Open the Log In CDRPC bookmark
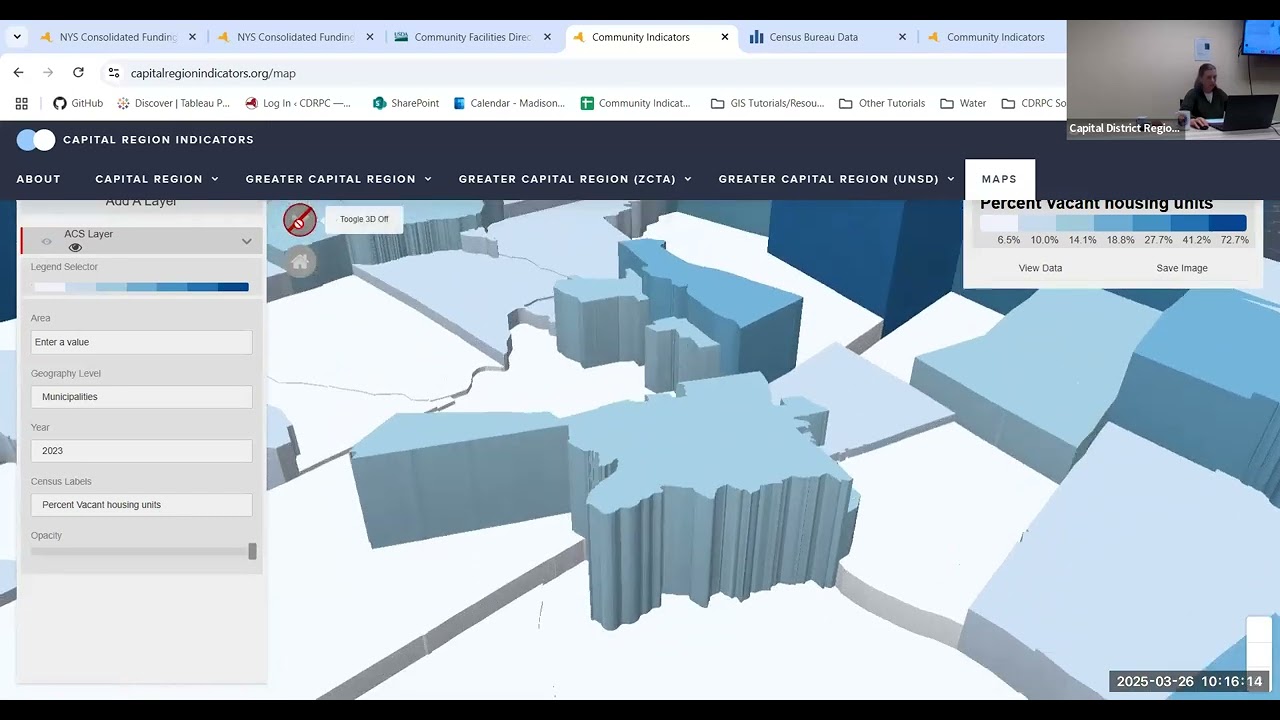1280x720 pixels. coord(298,103)
